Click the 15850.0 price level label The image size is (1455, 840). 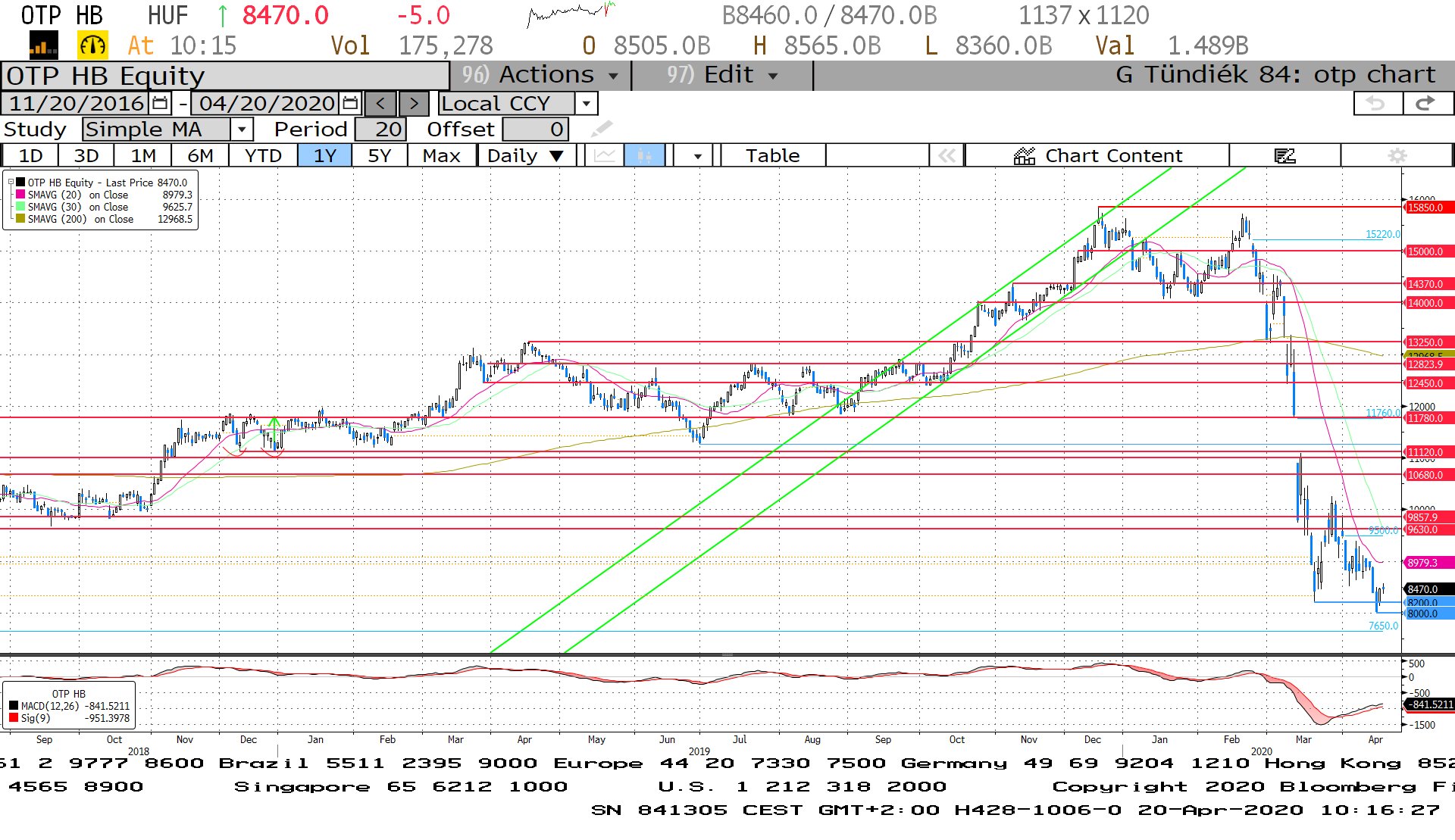(1428, 207)
